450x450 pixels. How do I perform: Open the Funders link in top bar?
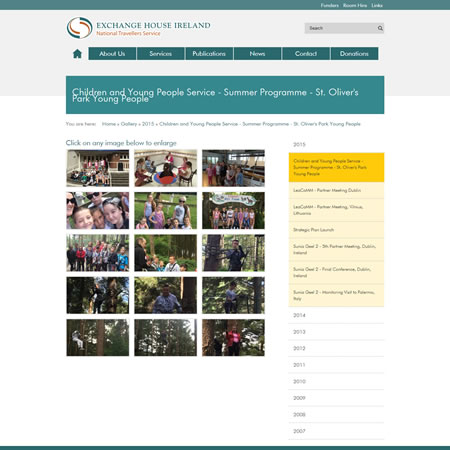(x=330, y=5)
